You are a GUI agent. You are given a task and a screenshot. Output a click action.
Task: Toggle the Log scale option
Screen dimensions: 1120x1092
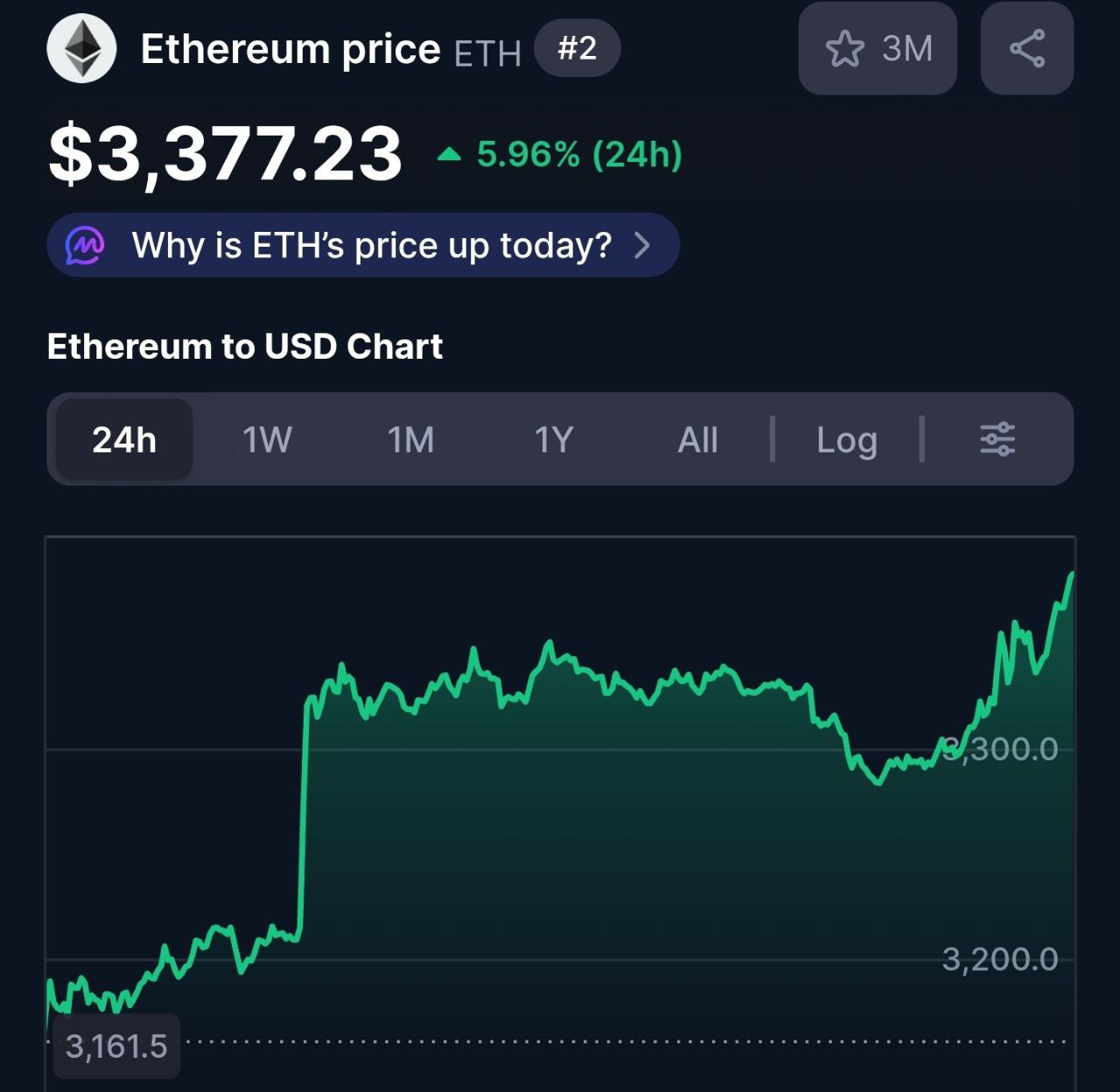(x=846, y=439)
